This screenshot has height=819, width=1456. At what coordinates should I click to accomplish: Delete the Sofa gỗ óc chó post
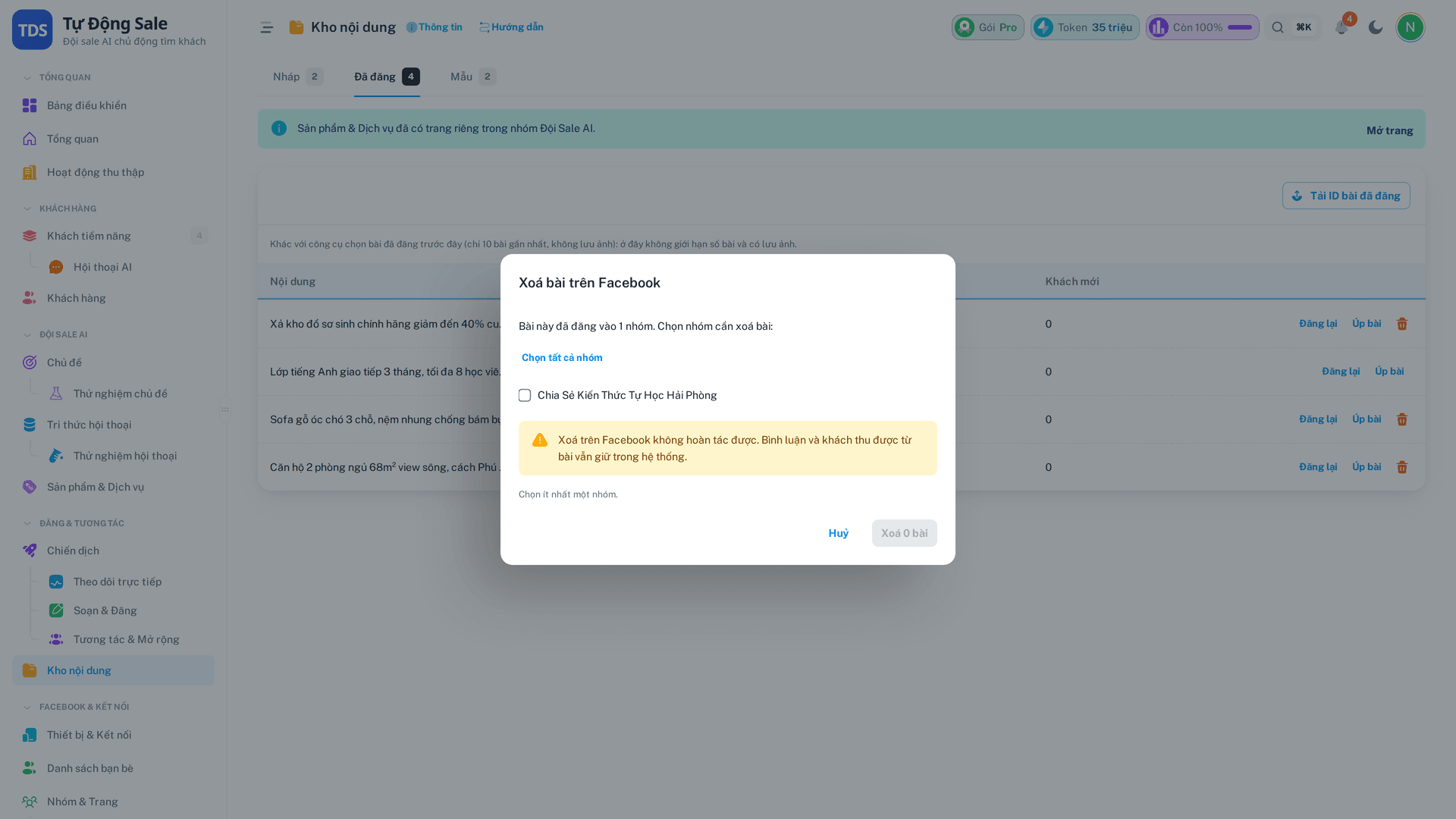coord(1402,419)
